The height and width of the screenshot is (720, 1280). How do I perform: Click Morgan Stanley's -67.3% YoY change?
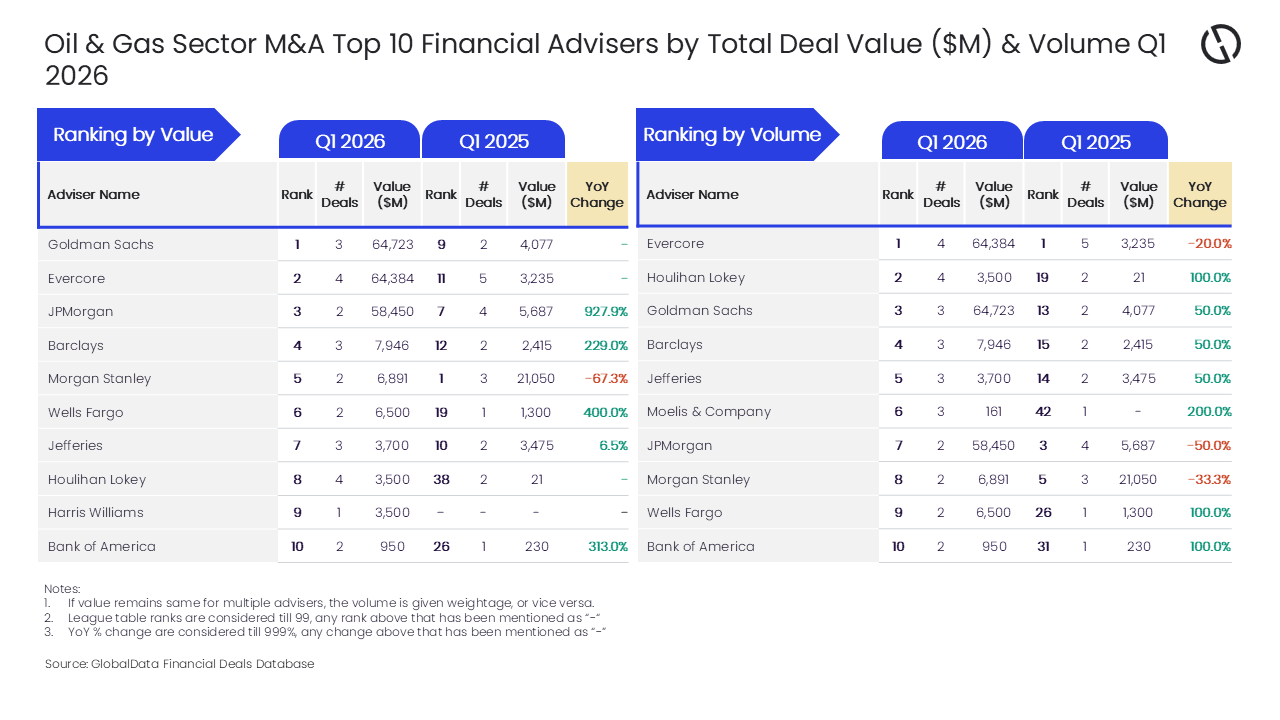tap(606, 378)
